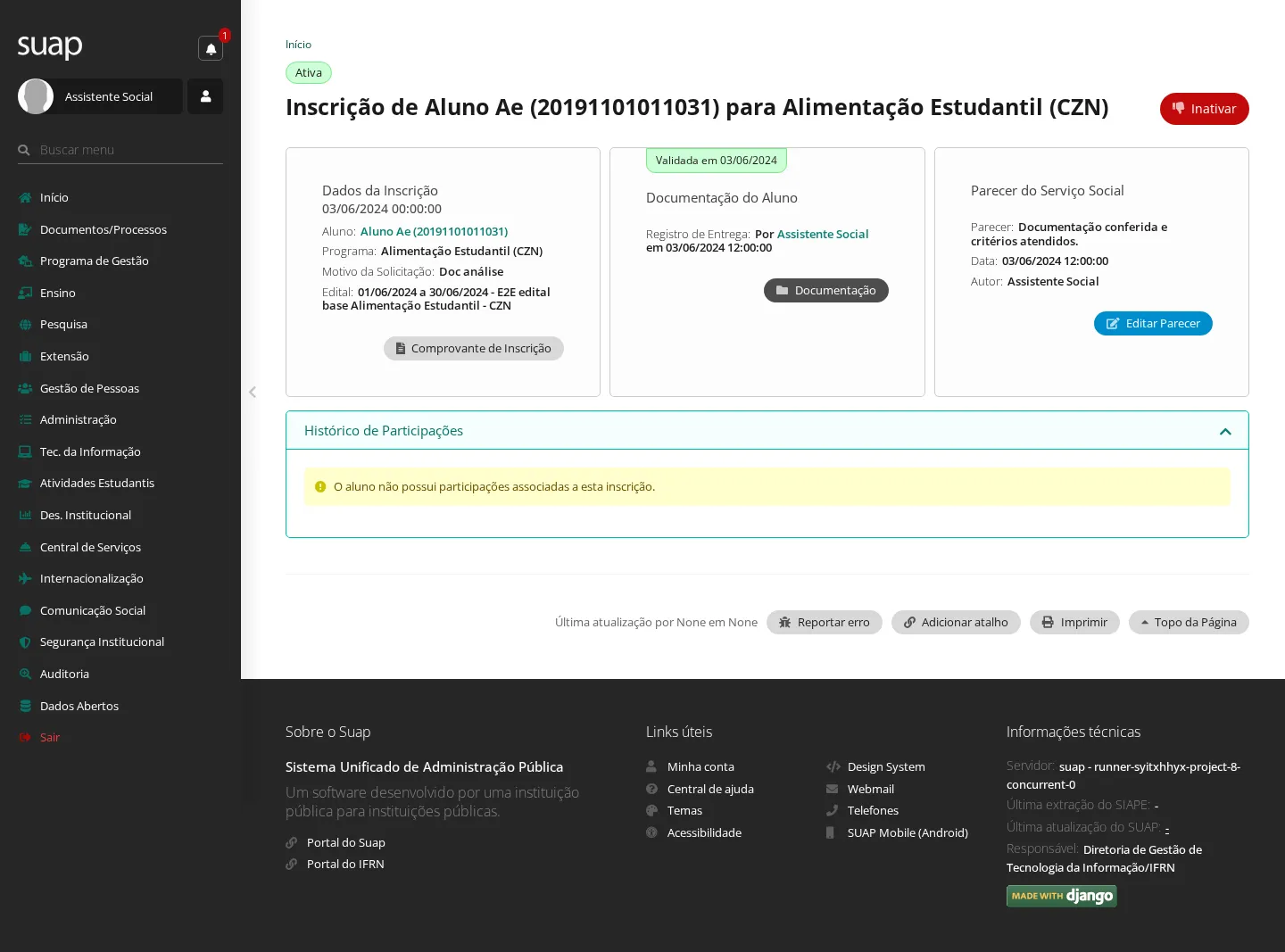Click the Administração list icon
Viewport: 1285px width, 952px height.
click(x=25, y=419)
